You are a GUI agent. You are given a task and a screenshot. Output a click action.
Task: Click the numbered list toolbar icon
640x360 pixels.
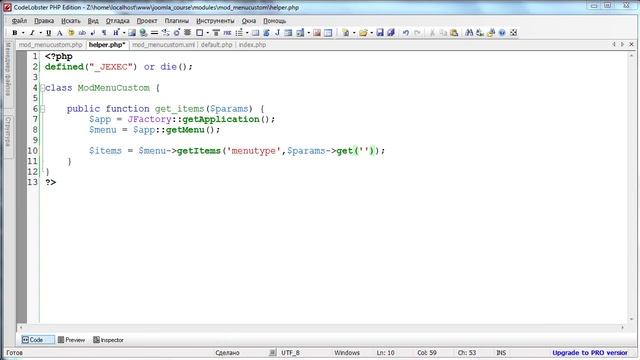click(239, 33)
